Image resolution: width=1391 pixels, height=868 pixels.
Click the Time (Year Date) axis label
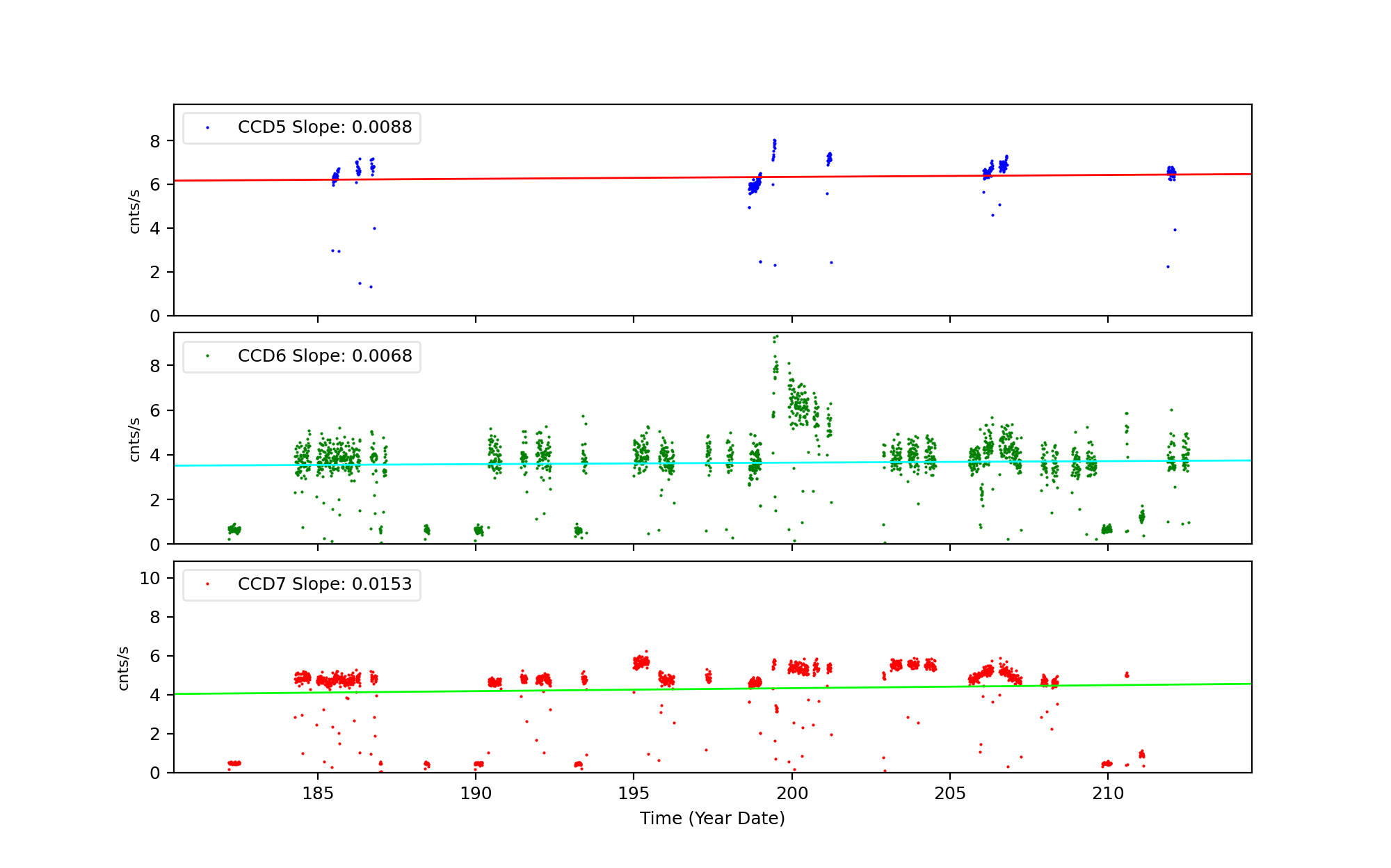[x=712, y=819]
